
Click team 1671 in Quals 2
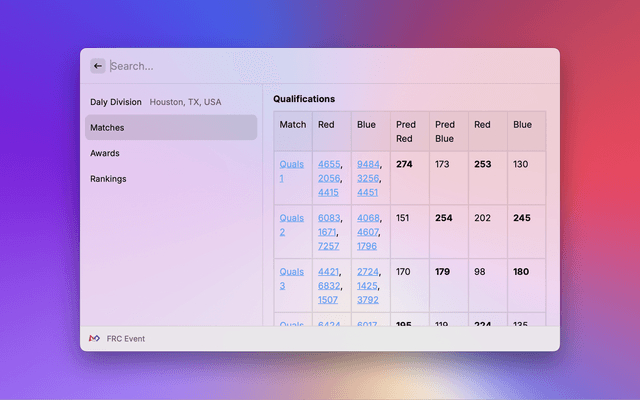pyautogui.click(x=328, y=232)
